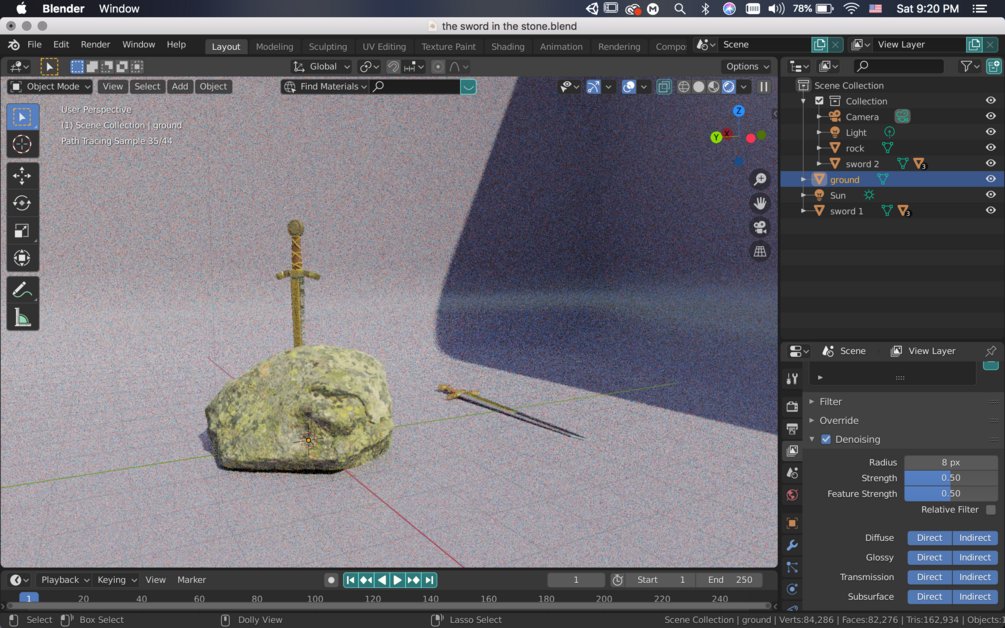Toggle snapping magnet button
The image size is (1005, 628).
click(x=393, y=67)
